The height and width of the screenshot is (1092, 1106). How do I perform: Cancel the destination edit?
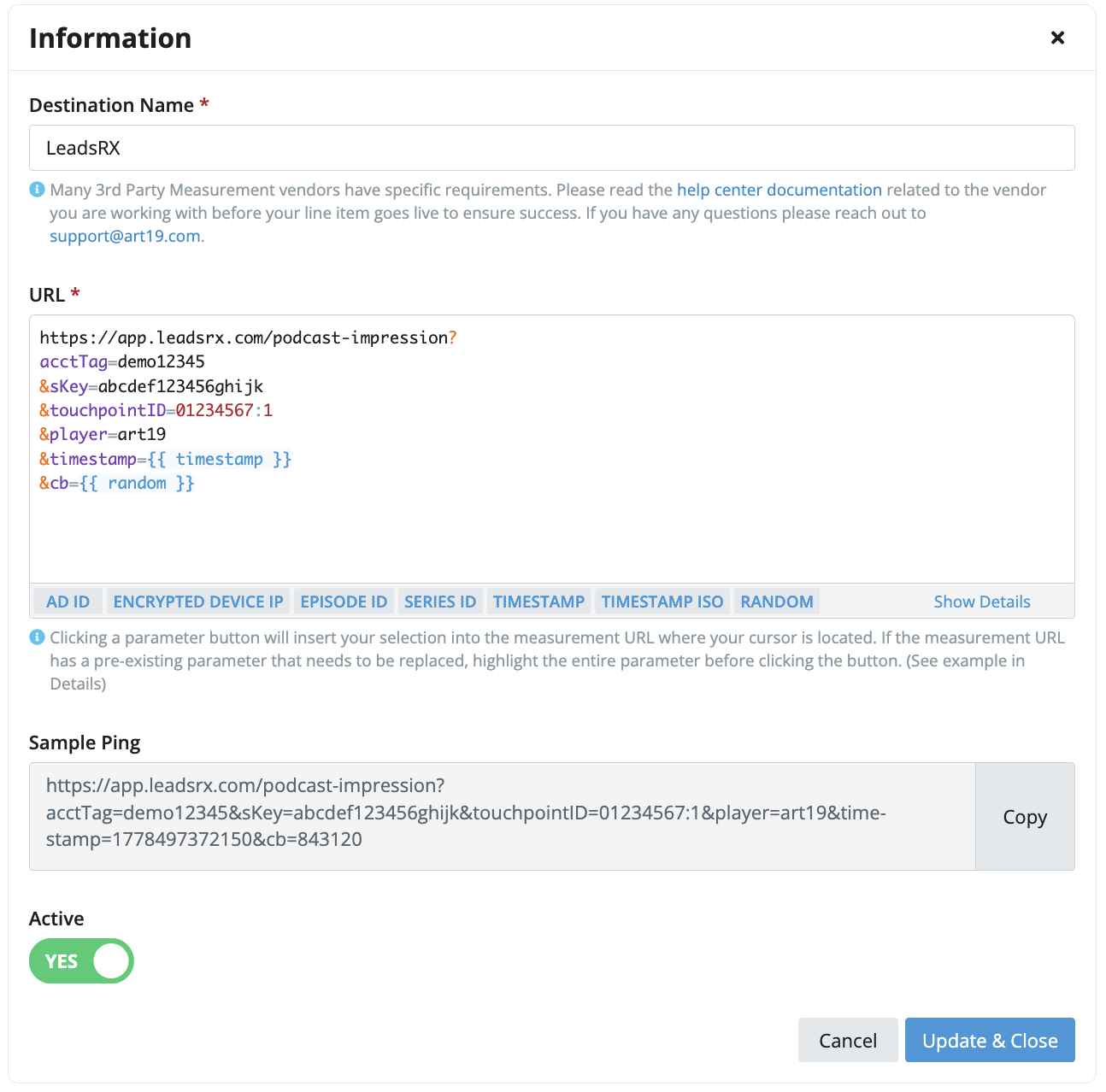point(848,1040)
